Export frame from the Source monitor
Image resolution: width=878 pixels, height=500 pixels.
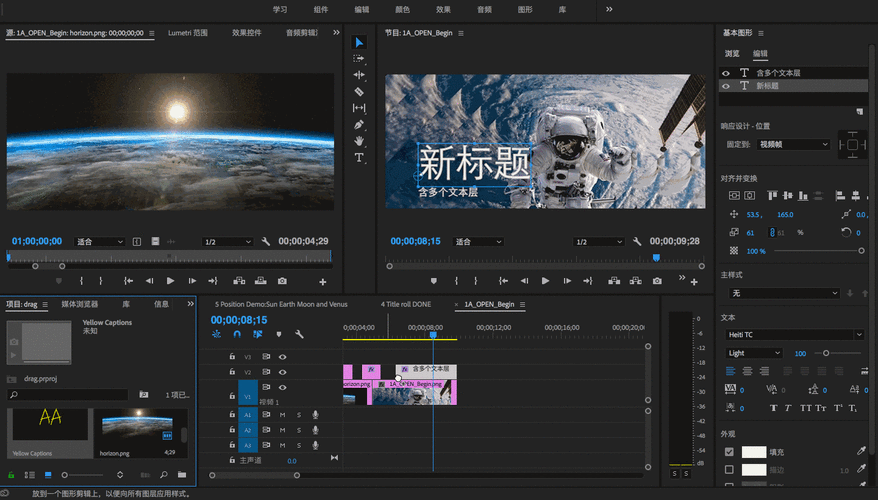point(282,281)
